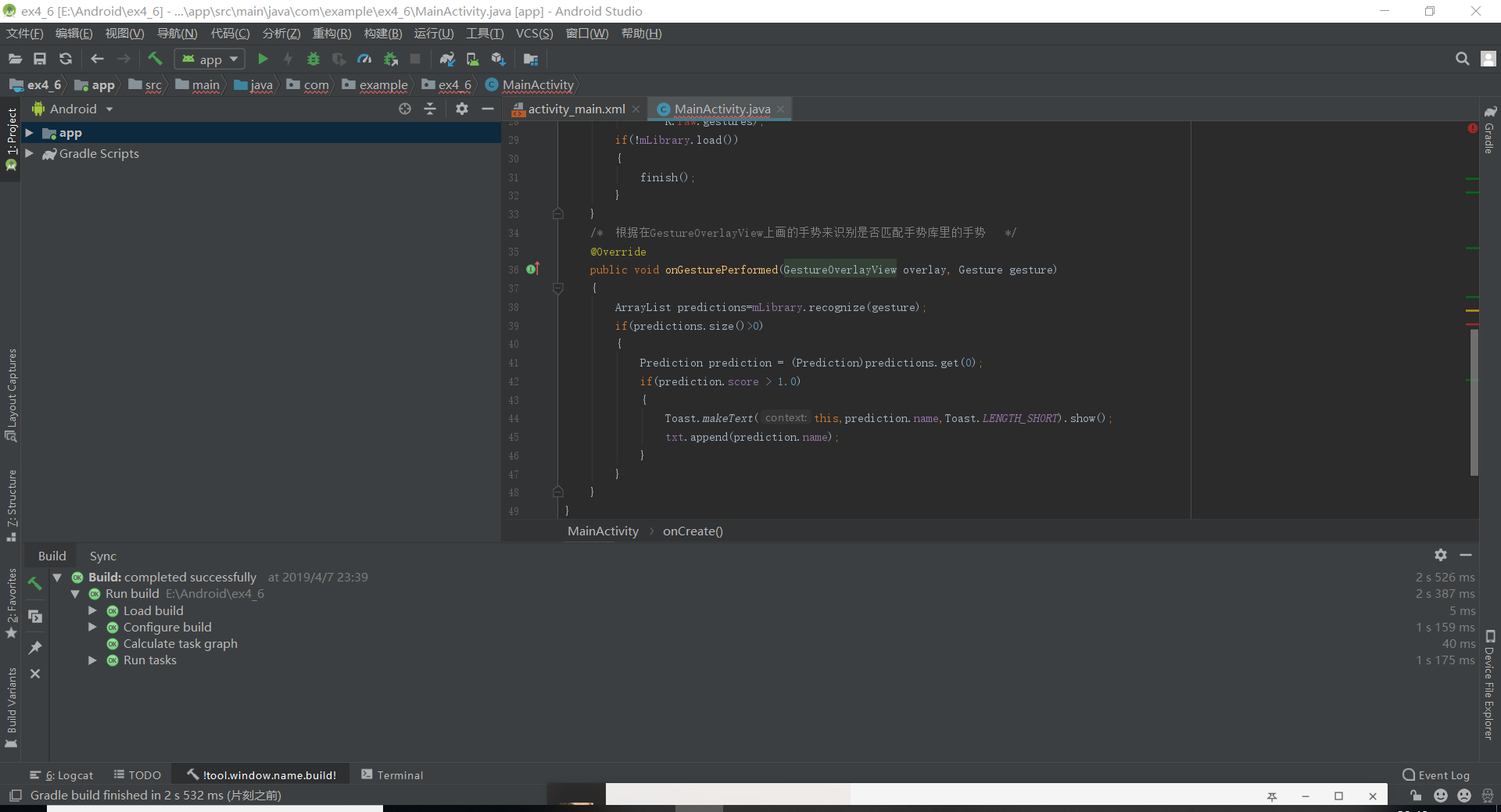Open Device File Explorer side panel
The width and height of the screenshot is (1501, 812).
point(1489,685)
